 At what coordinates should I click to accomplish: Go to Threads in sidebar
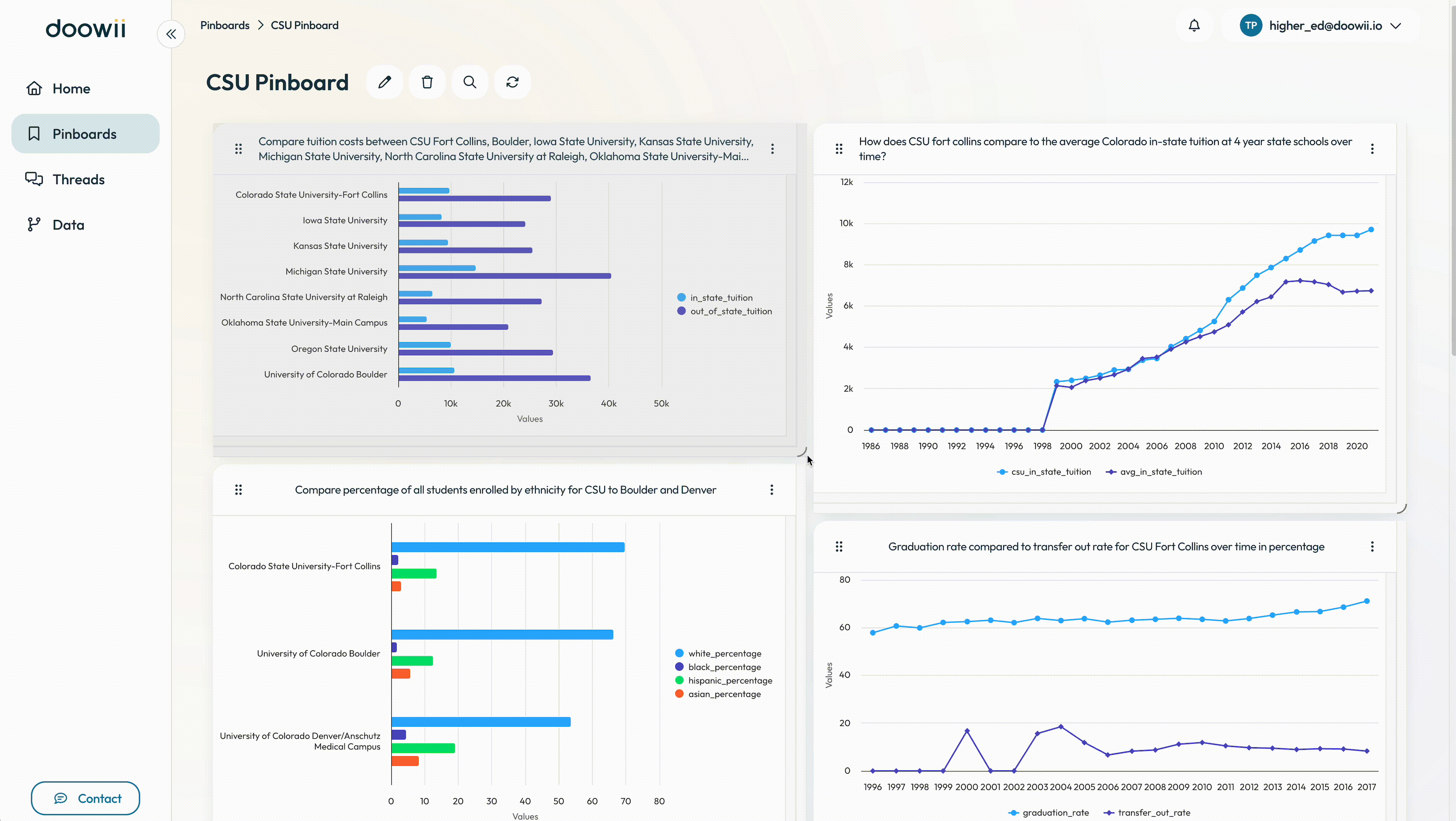(x=78, y=180)
